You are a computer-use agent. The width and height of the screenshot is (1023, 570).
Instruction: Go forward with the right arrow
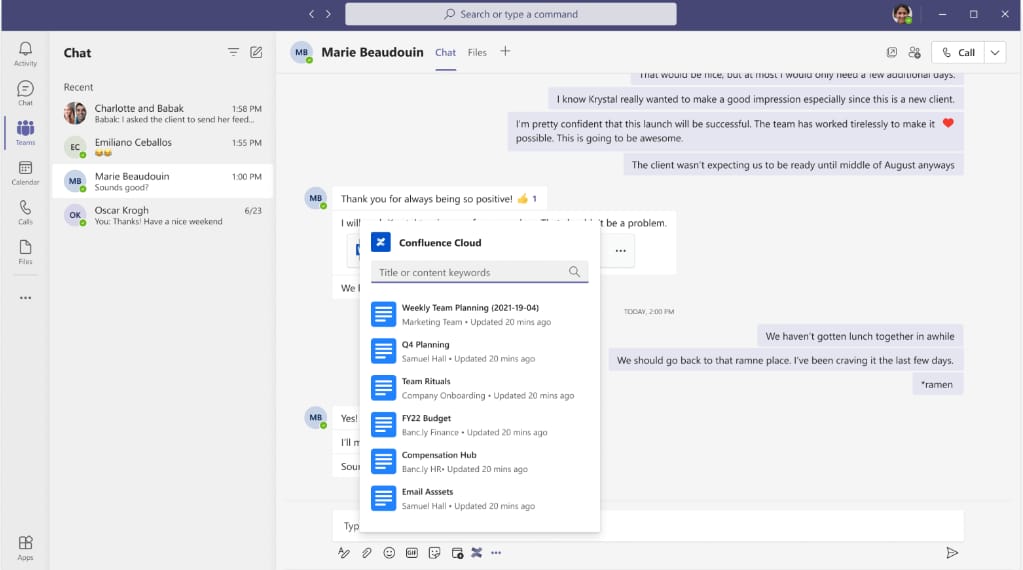[328, 14]
